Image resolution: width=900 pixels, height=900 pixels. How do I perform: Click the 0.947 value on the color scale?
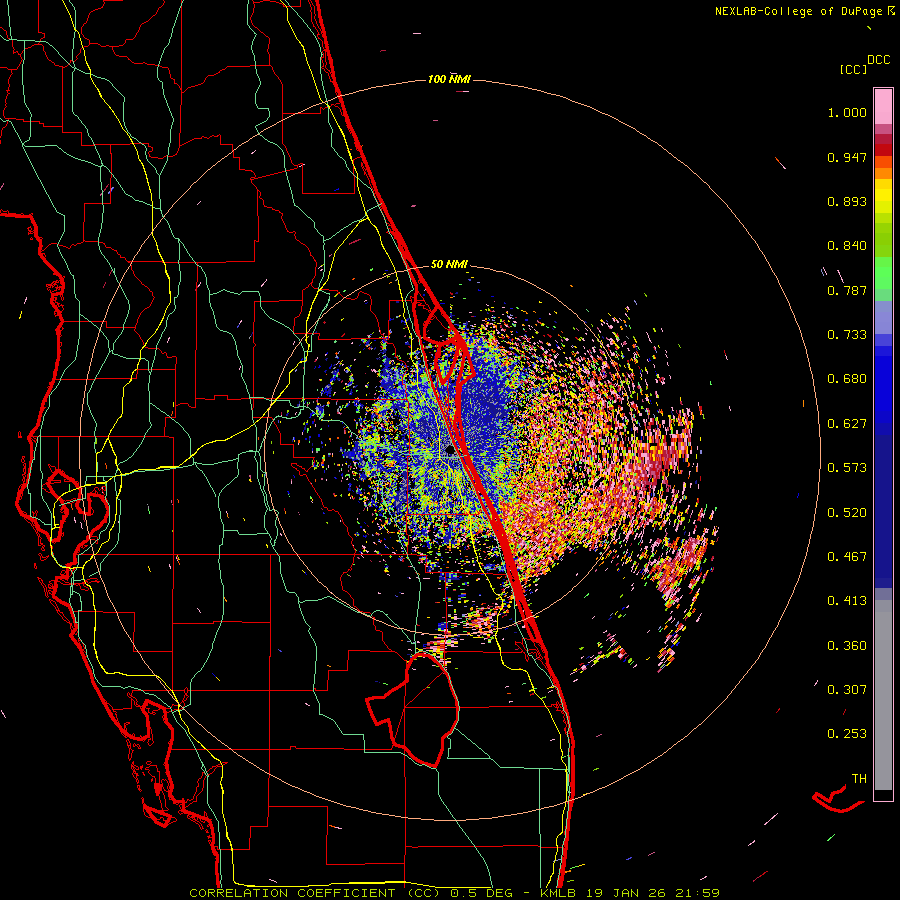coord(847,157)
